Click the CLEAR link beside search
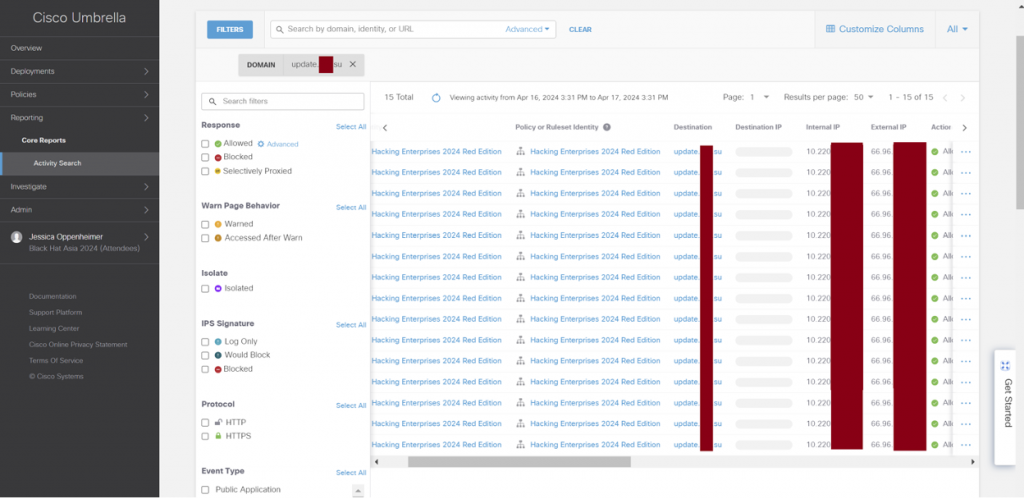This screenshot has width=1024, height=499. pyautogui.click(x=580, y=30)
